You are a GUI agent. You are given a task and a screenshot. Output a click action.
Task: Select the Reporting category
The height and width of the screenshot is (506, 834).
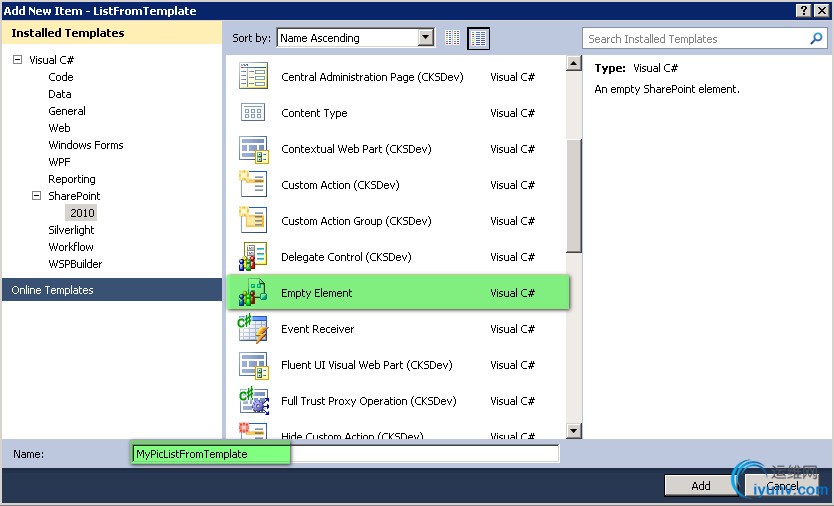click(x=72, y=179)
